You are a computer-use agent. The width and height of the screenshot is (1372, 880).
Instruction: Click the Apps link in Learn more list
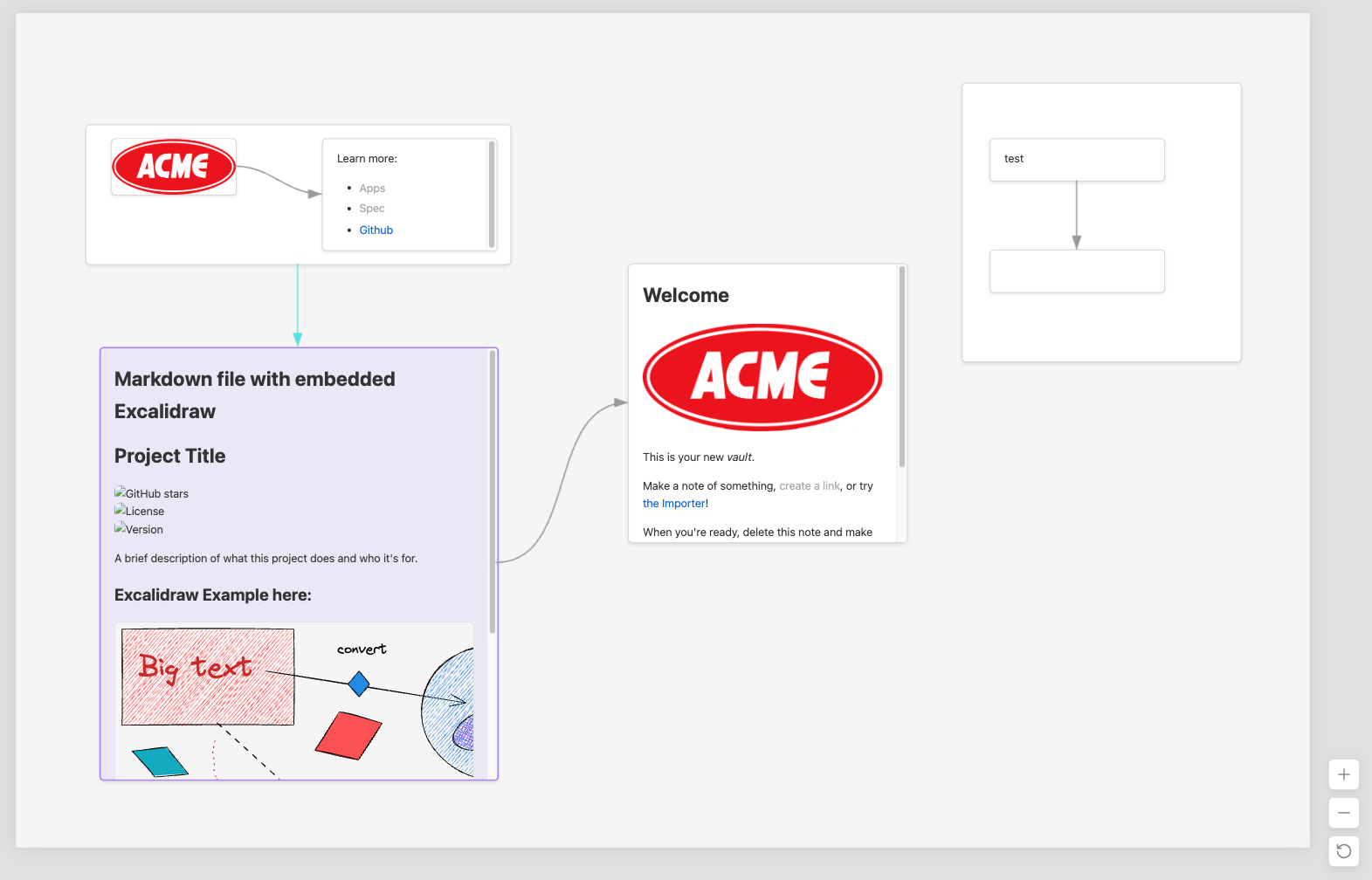(x=372, y=189)
